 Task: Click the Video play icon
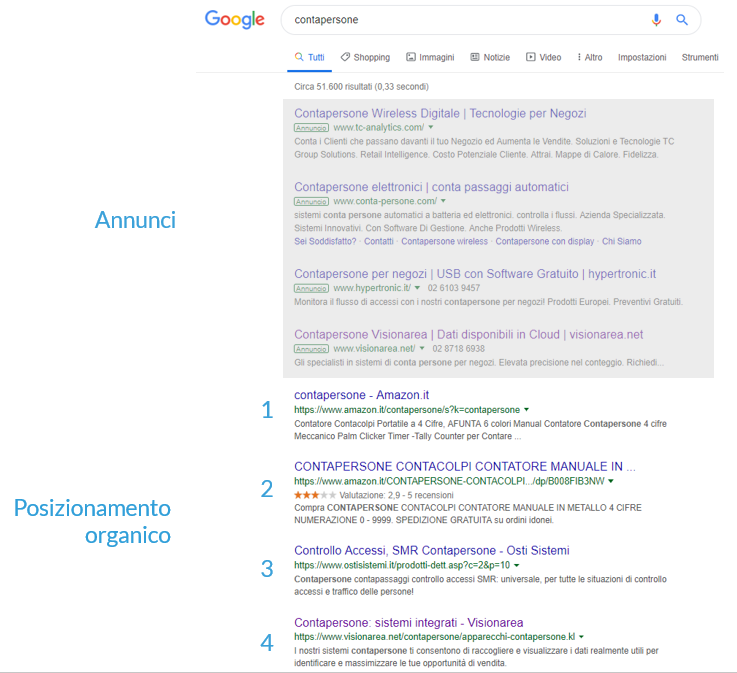click(x=531, y=57)
